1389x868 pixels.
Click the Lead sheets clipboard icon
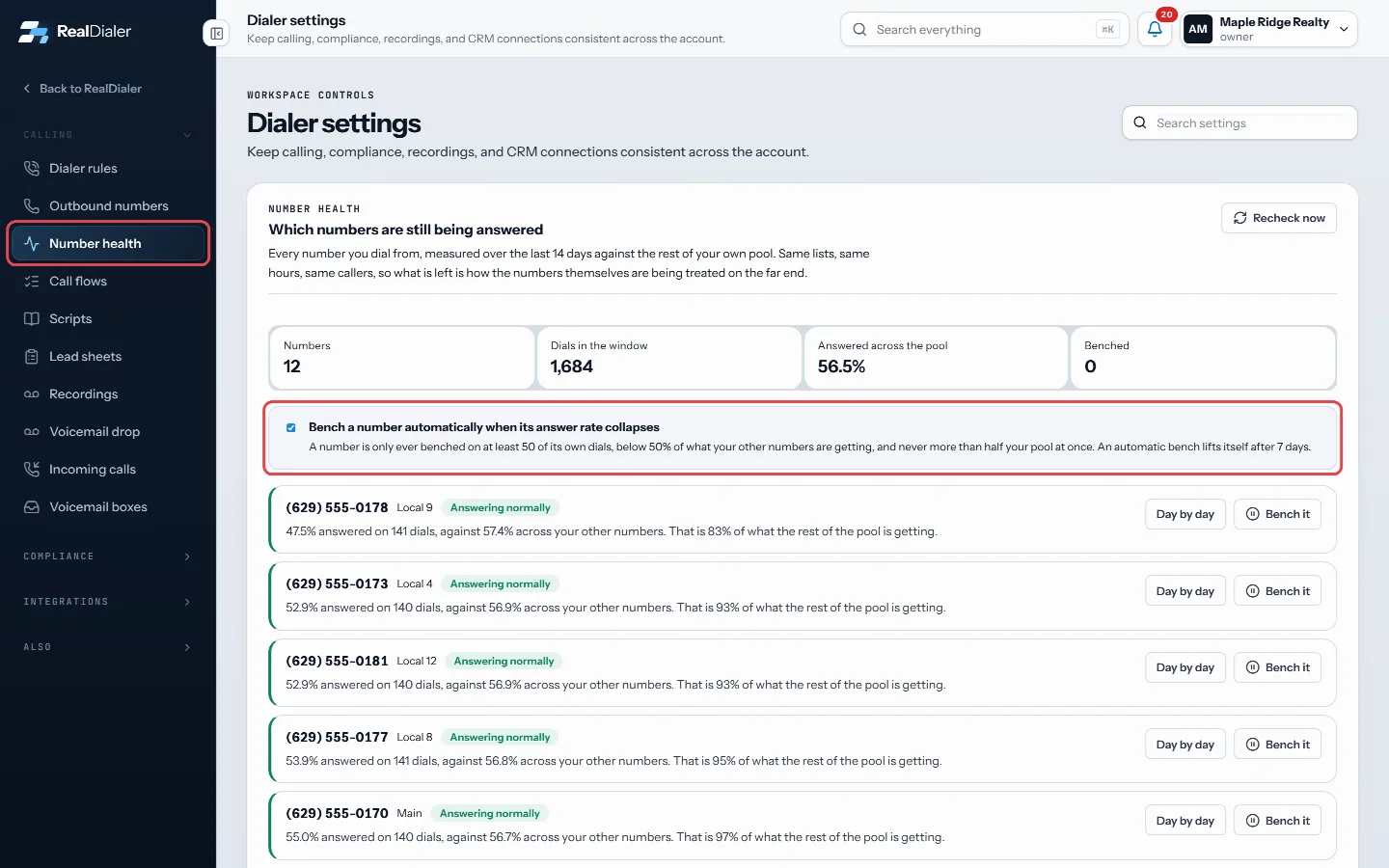point(32,356)
